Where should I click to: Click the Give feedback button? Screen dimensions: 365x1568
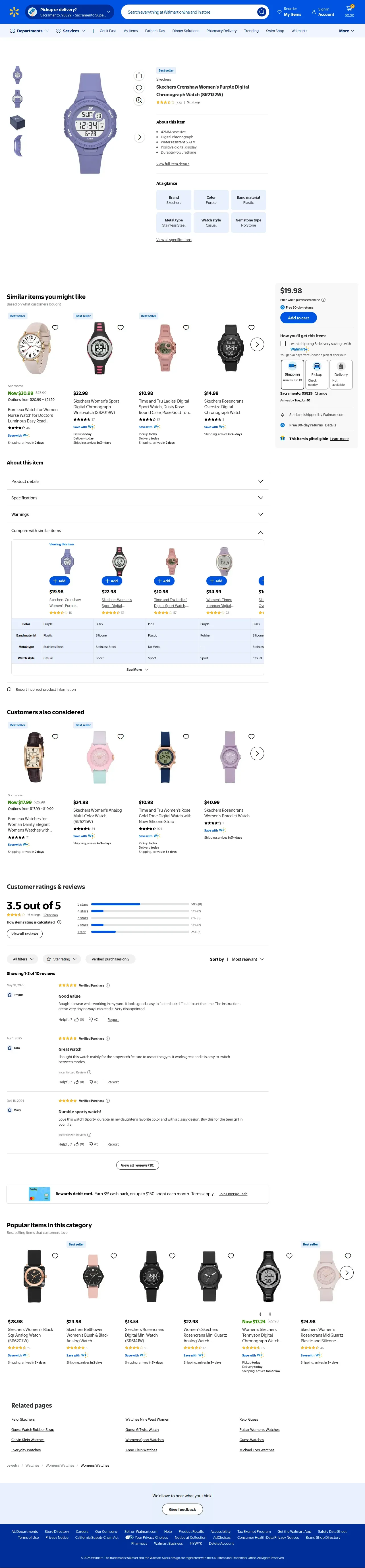click(182, 1509)
